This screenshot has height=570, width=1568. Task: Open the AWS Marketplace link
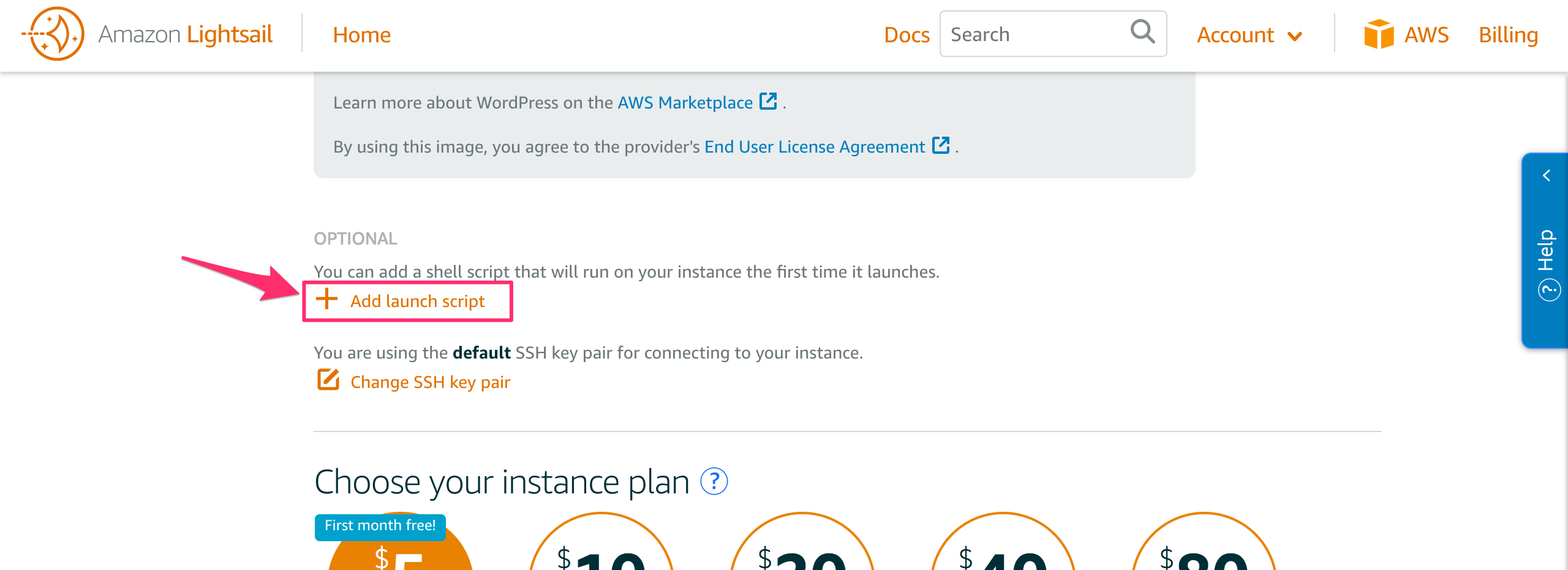coord(685,102)
